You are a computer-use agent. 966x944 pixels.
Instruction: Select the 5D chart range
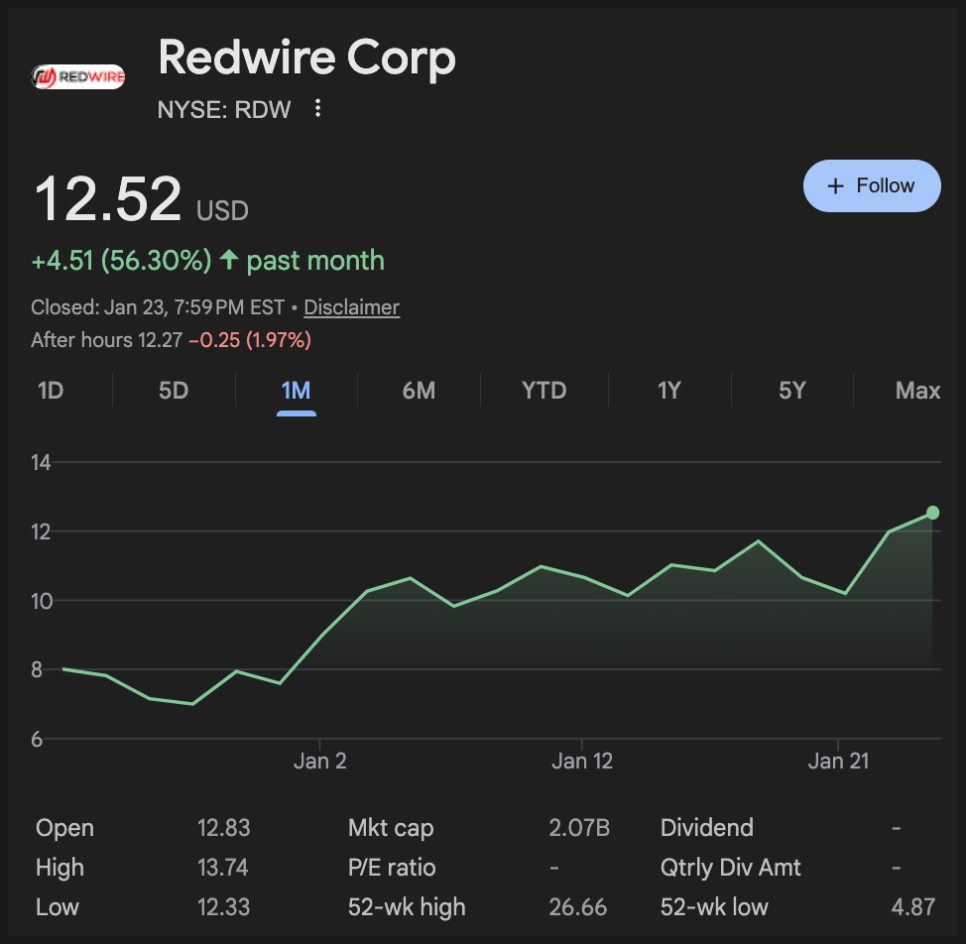click(173, 391)
